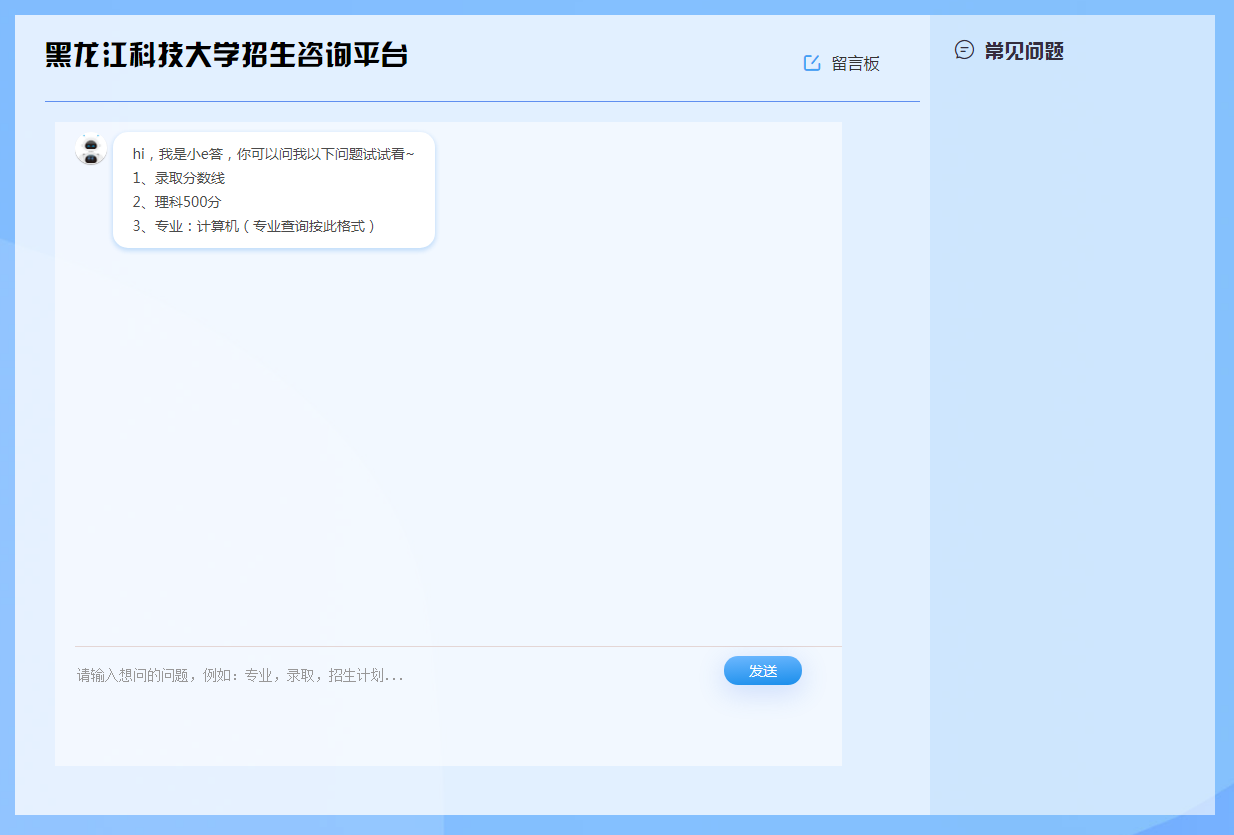Click the platform title 黑龙江科技大学招生咨询平台
Viewport: 1234px width, 835px height.
(x=227, y=55)
